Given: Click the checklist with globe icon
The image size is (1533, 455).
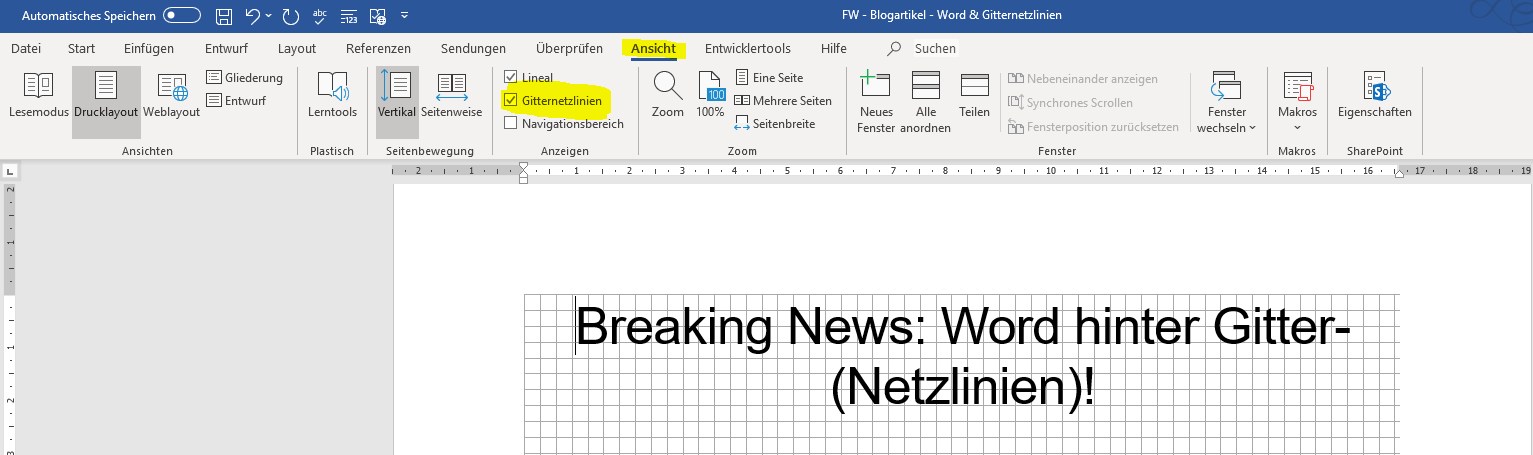Looking at the screenshot, I should point(377,16).
